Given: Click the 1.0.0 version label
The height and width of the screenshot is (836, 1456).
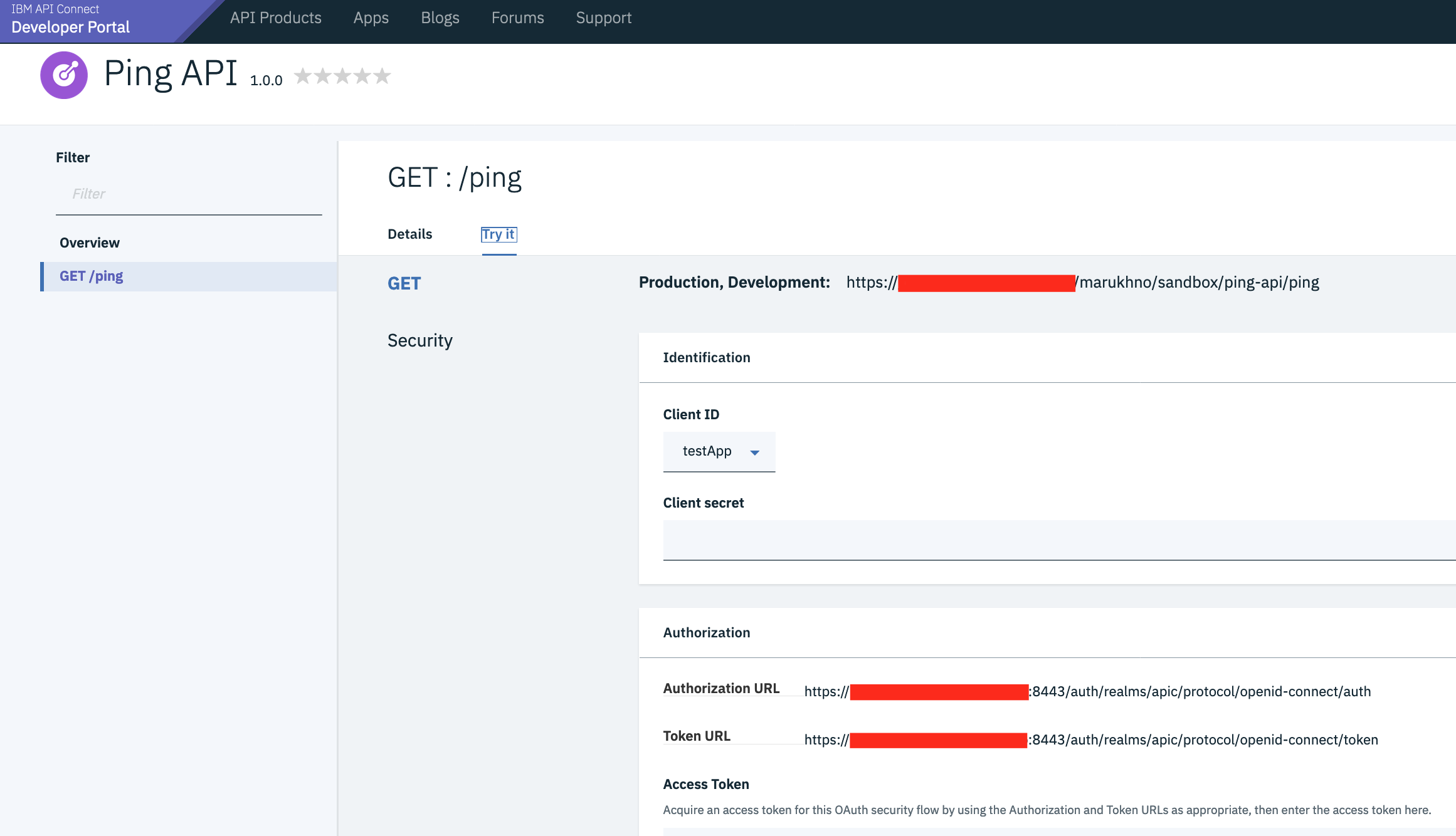Looking at the screenshot, I should pos(266,80).
